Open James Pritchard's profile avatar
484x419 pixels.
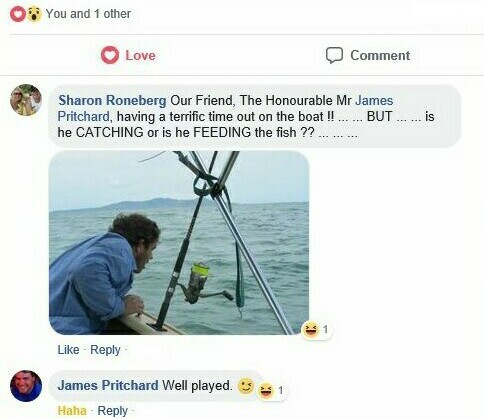click(x=26, y=386)
